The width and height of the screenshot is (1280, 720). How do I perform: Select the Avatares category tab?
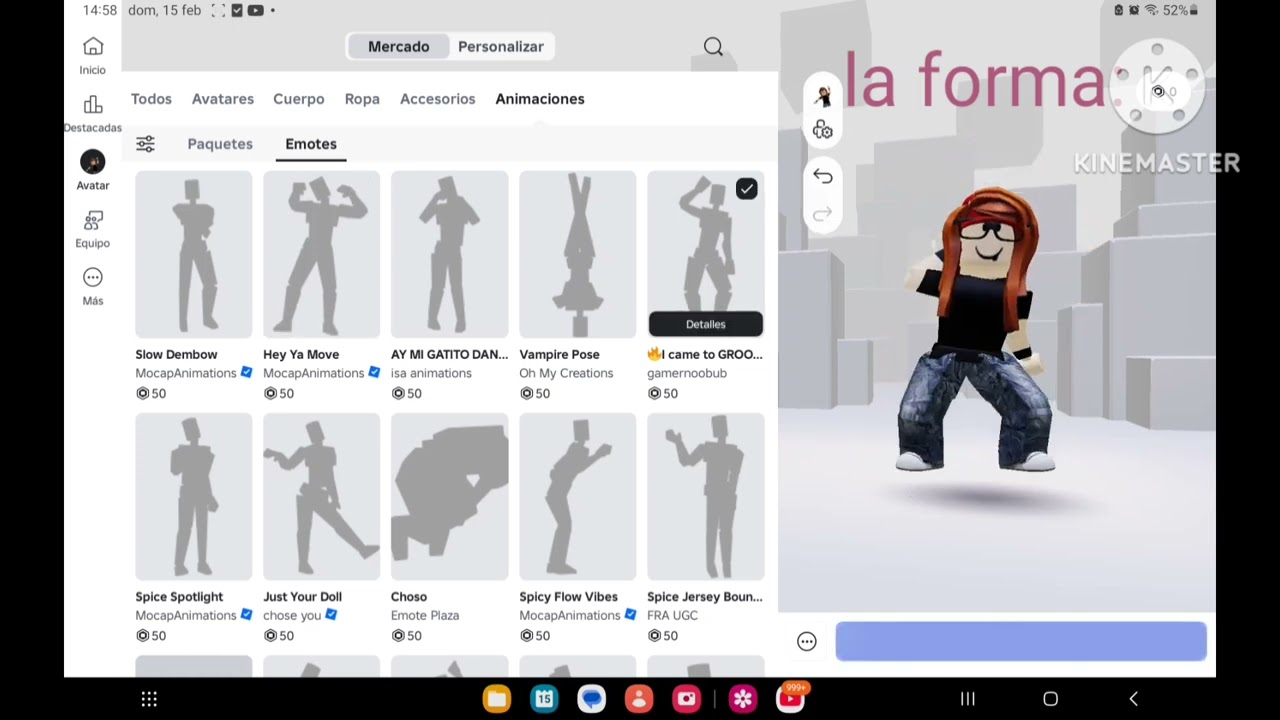223,99
